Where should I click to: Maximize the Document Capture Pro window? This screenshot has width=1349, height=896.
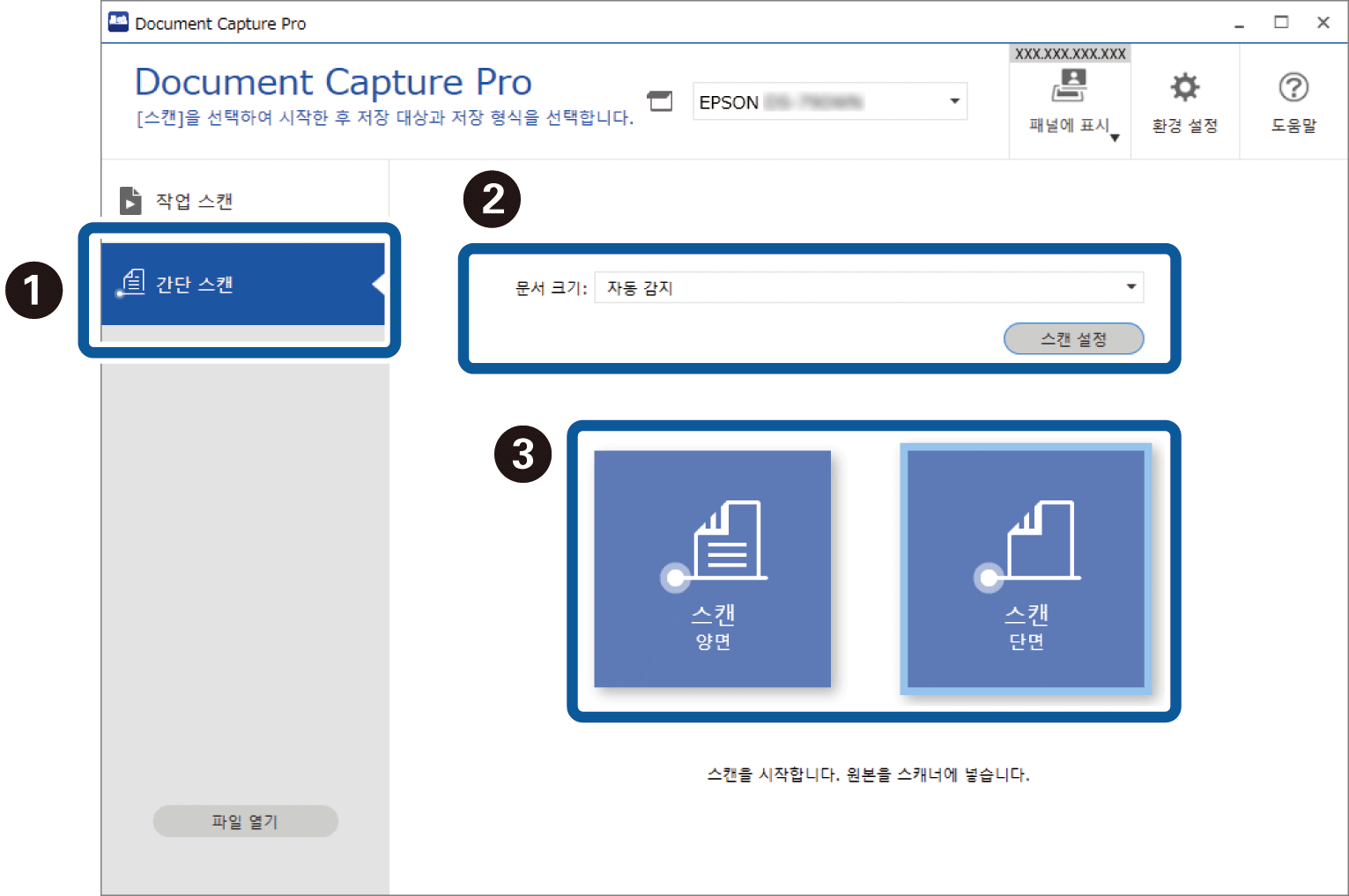tap(1281, 23)
